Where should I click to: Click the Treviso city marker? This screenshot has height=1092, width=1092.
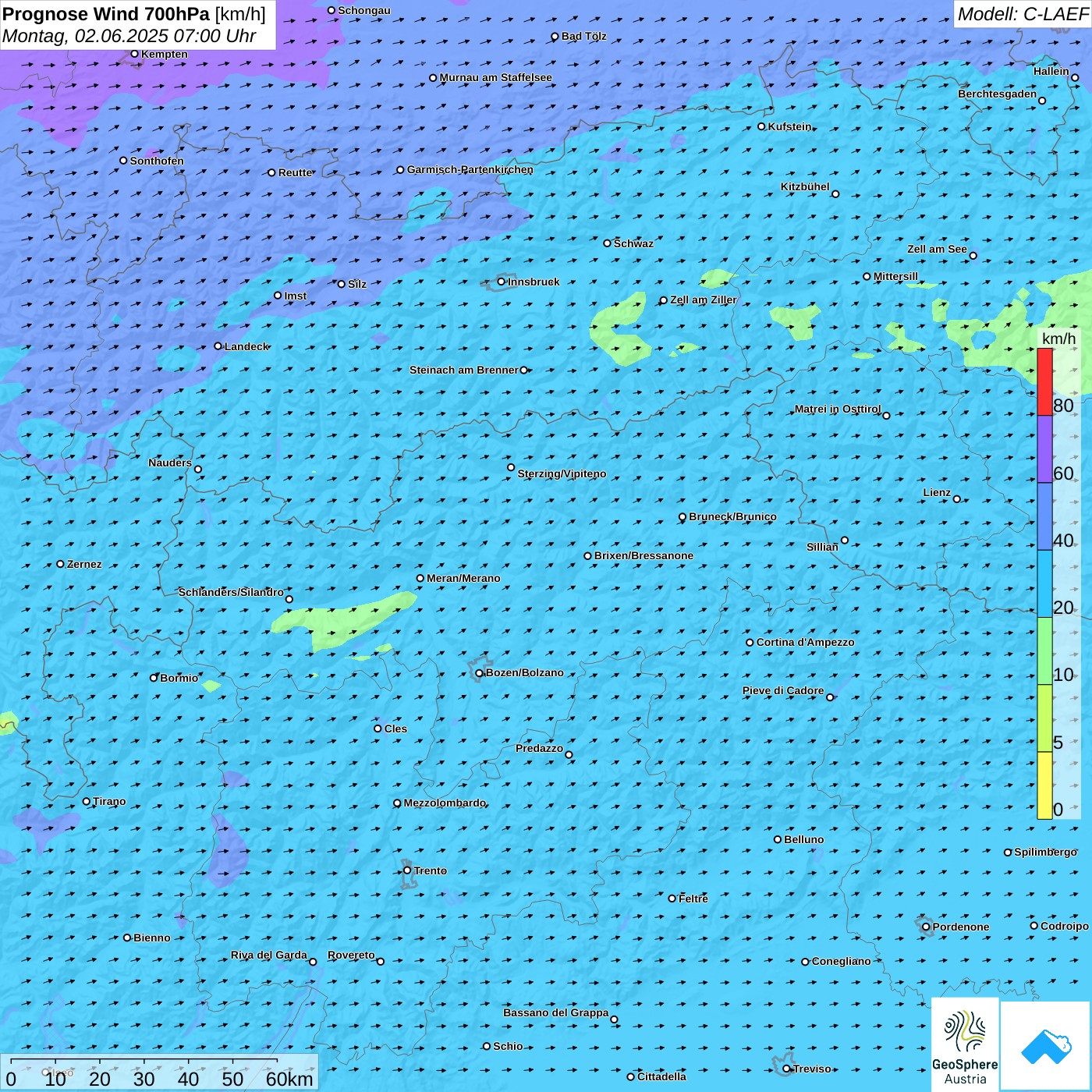pyautogui.click(x=787, y=1069)
